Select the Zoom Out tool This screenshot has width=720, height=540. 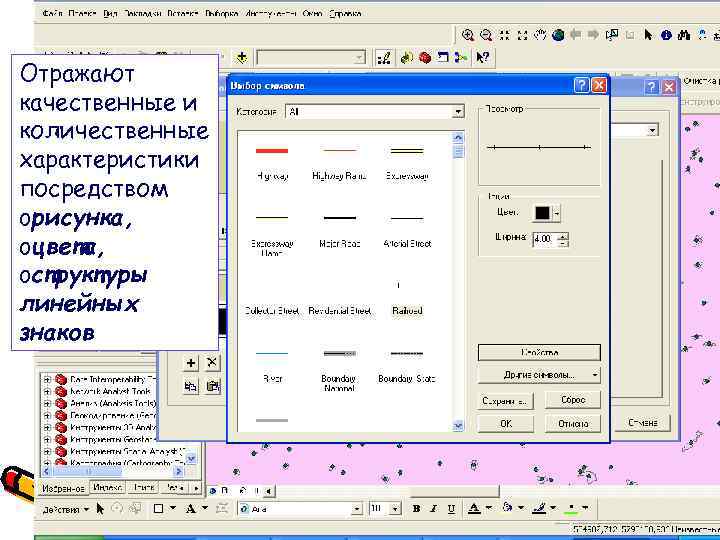tap(485, 35)
